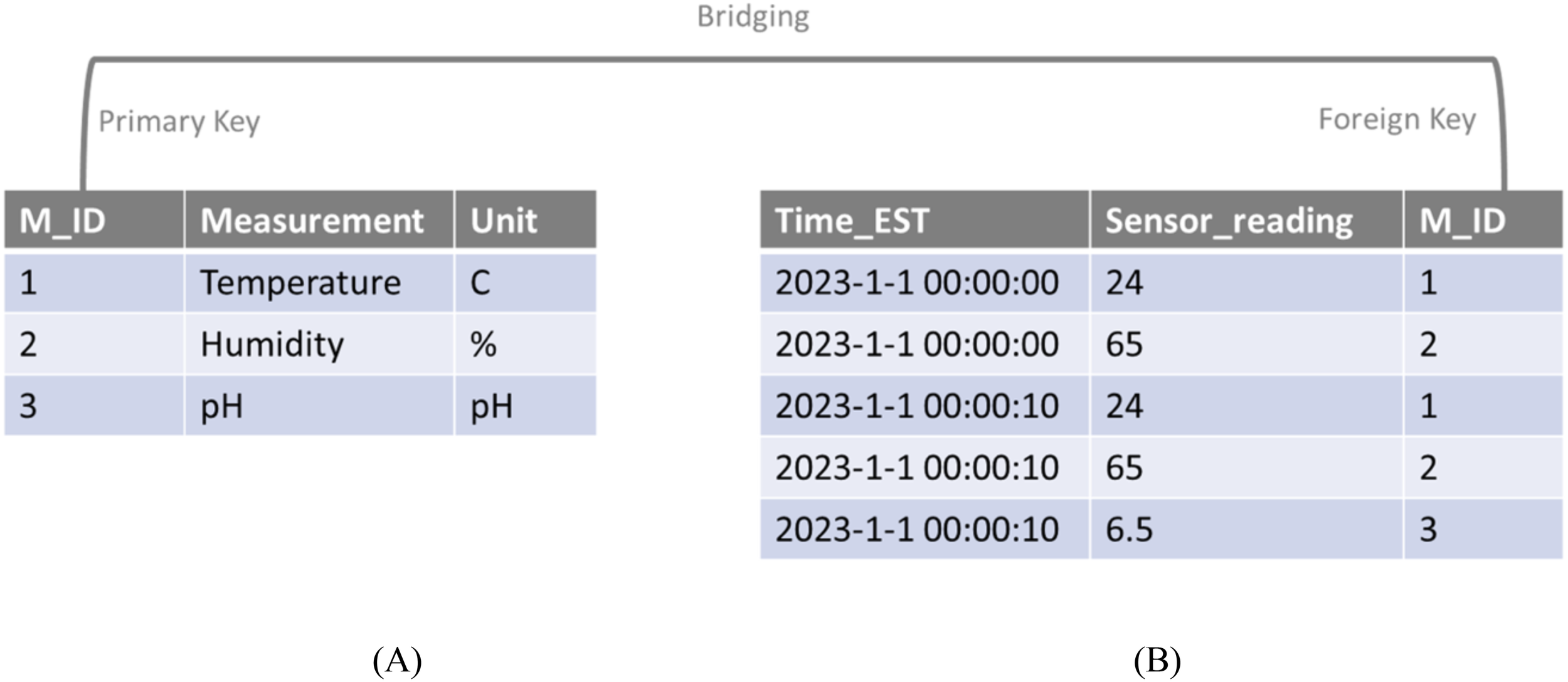The height and width of the screenshot is (682, 1568).
Task: Click the Bridging label at the top
Action: point(753,17)
